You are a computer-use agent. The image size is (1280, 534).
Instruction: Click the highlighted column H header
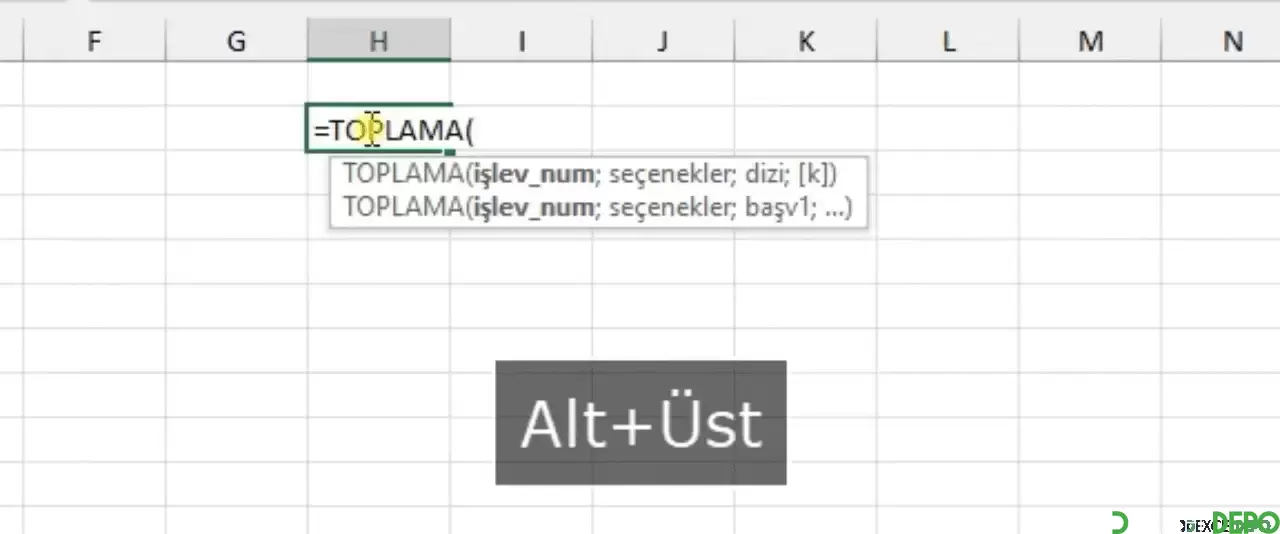pyautogui.click(x=378, y=41)
